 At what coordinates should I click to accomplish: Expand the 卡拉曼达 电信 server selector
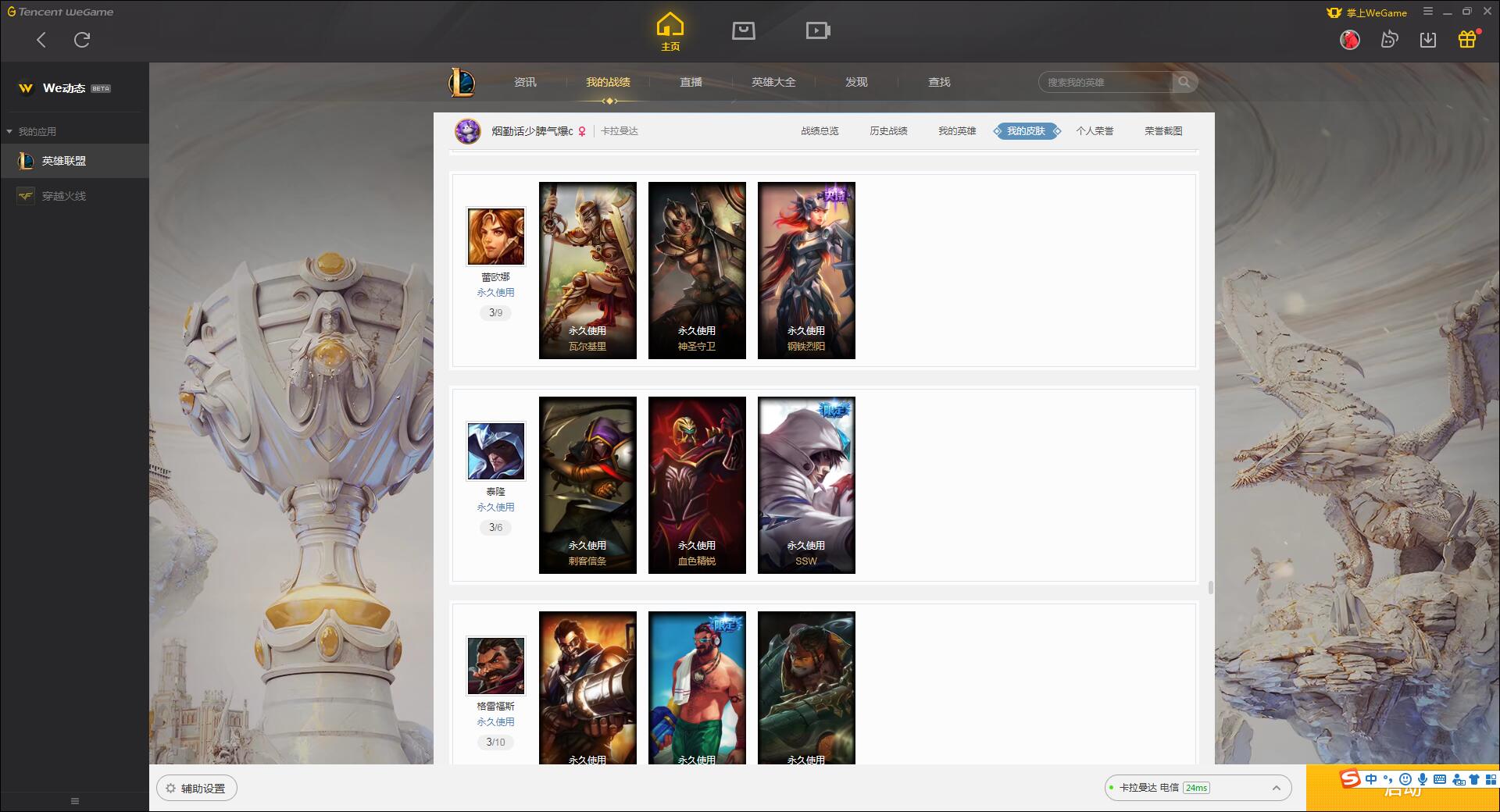tap(1198, 788)
